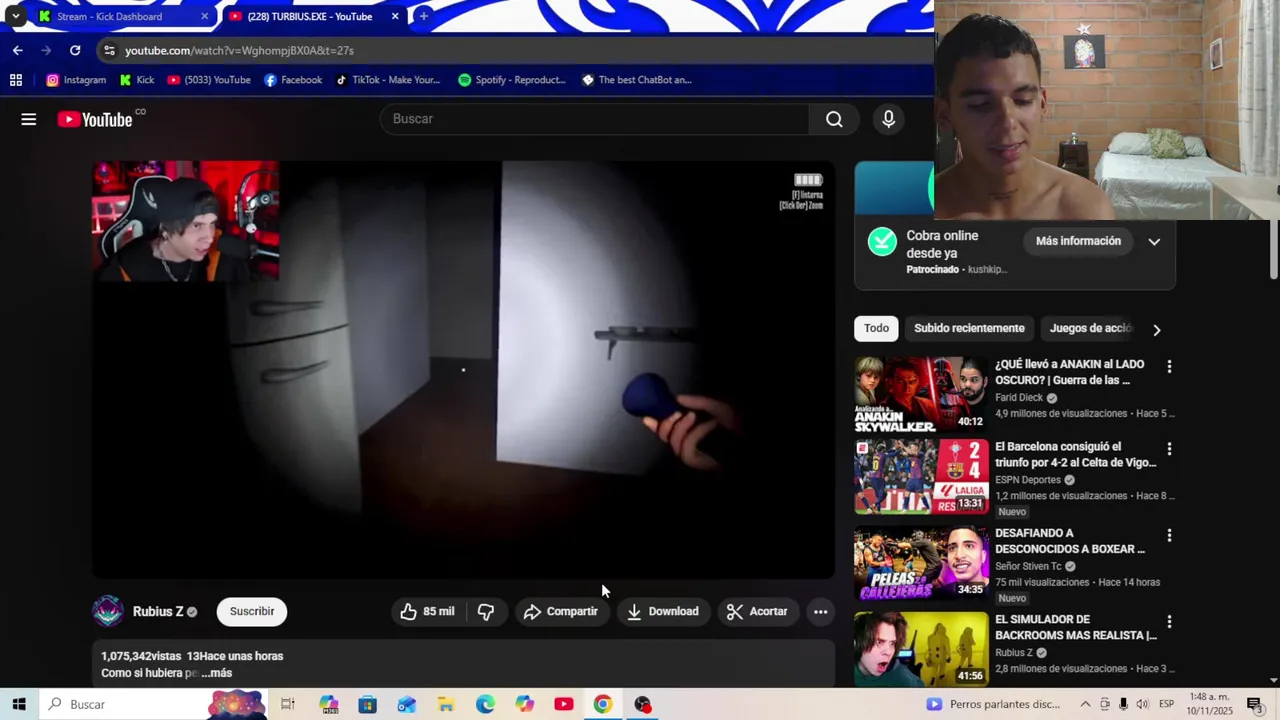Open options for the Barcelona video

[1169, 449]
